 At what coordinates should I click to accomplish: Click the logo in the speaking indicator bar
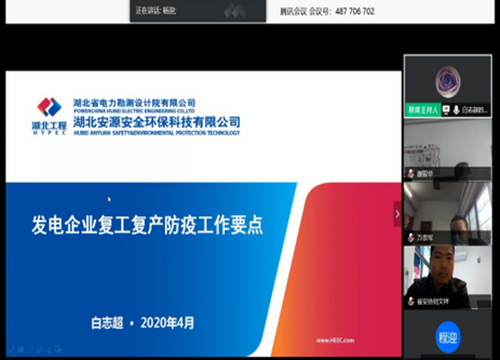(x=235, y=11)
